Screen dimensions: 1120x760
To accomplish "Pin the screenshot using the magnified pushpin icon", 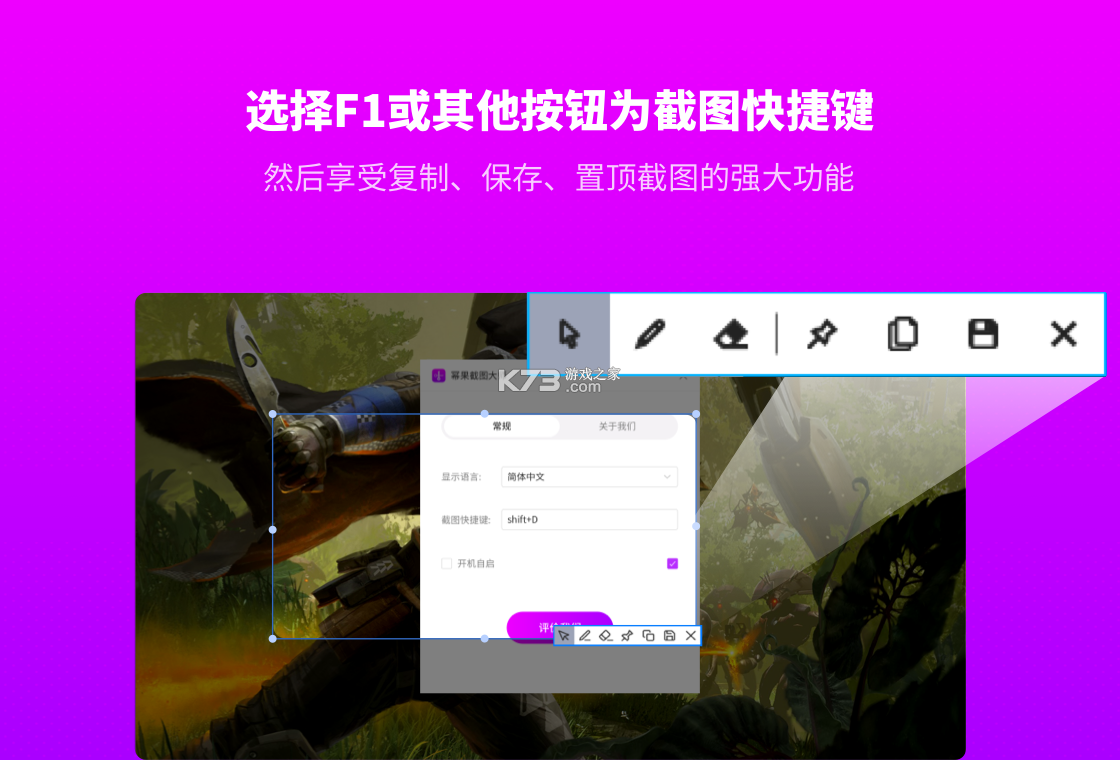I will (821, 334).
